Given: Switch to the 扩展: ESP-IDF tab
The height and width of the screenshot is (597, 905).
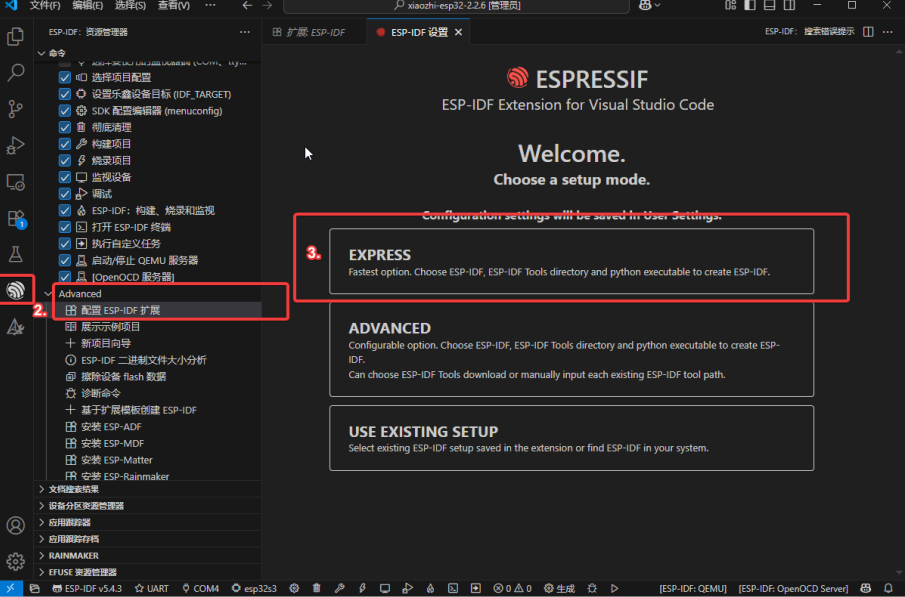Looking at the screenshot, I should coord(315,32).
